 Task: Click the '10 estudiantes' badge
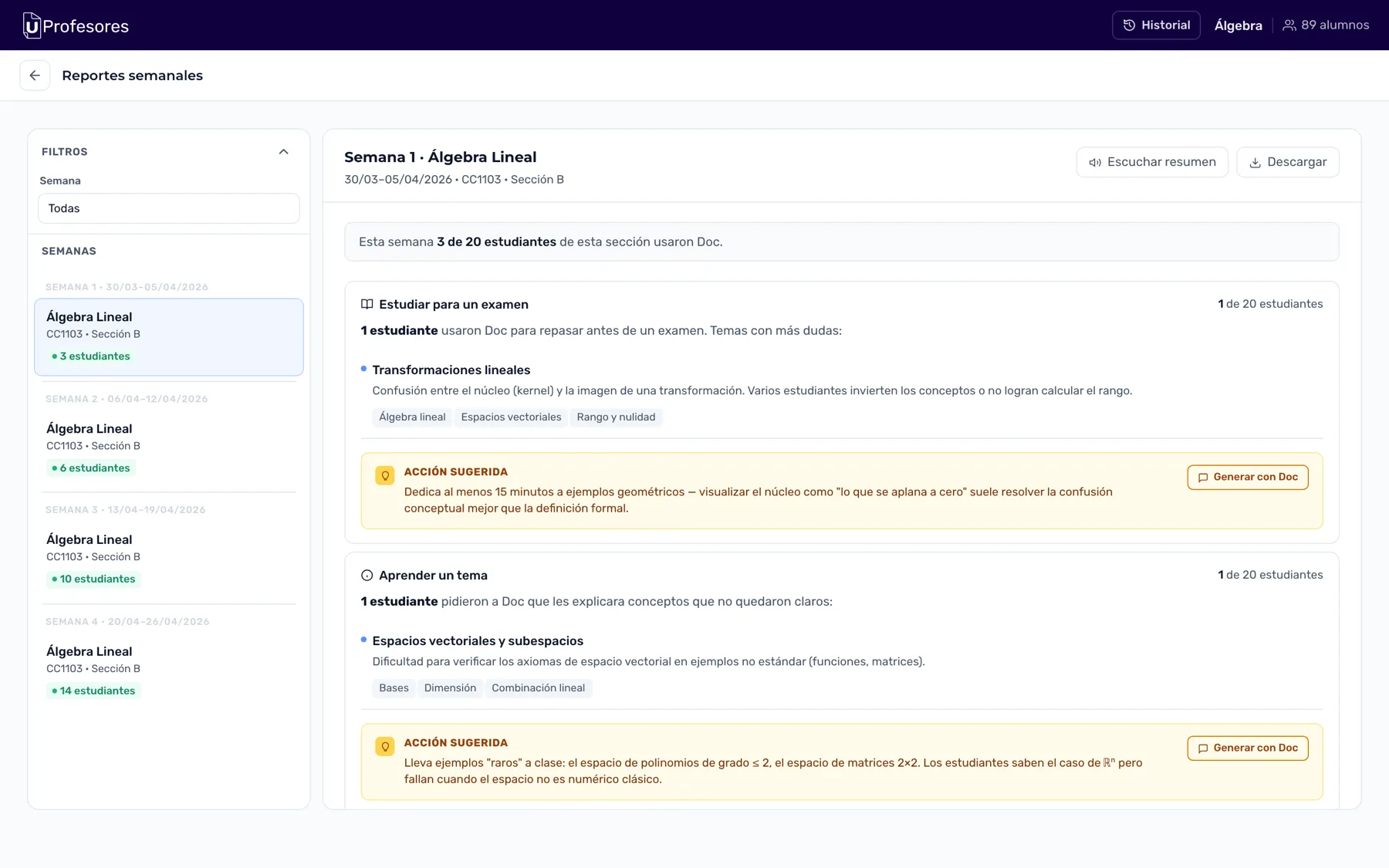click(x=93, y=579)
